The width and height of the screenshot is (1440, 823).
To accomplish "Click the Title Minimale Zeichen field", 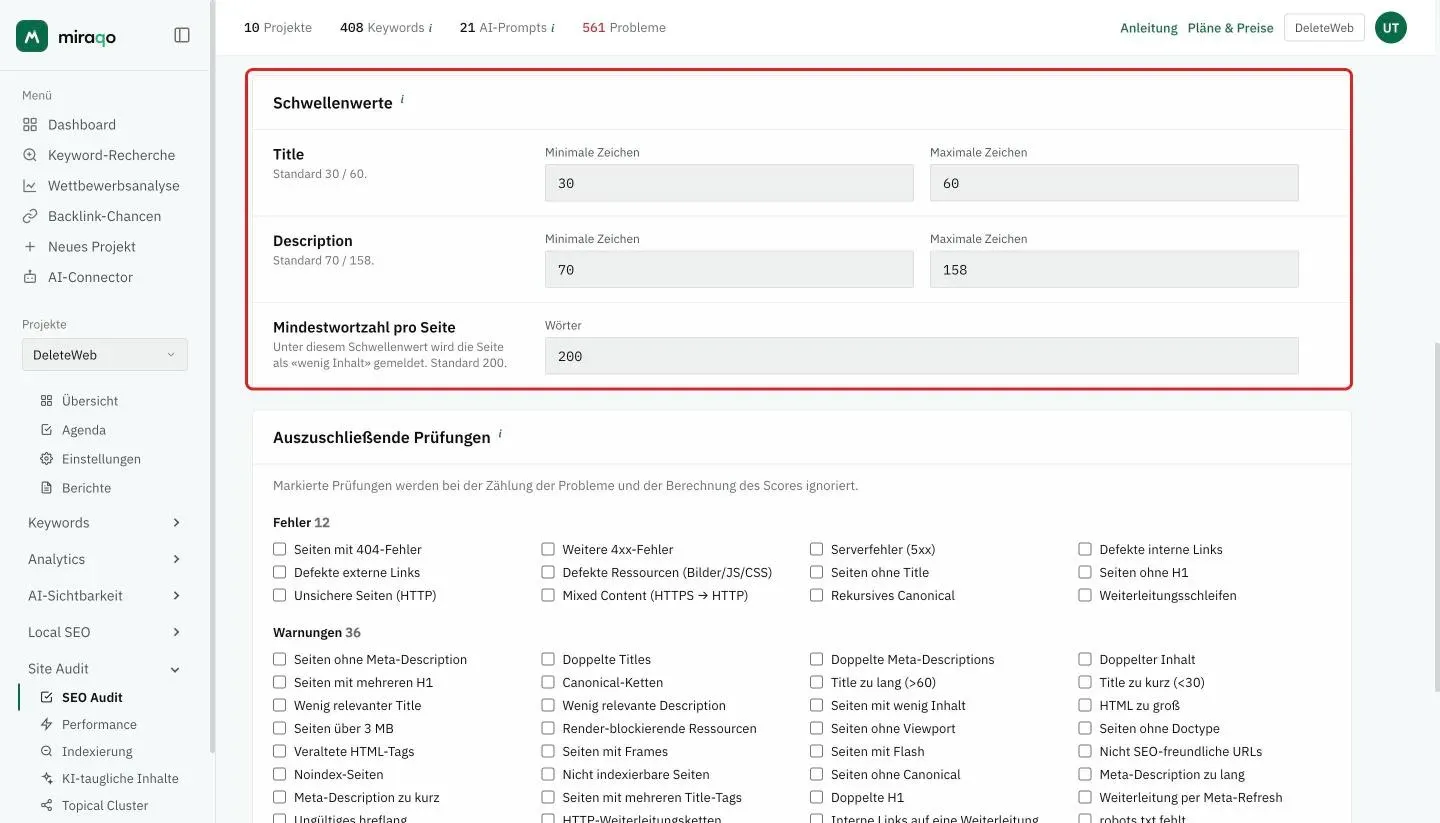I will 729,183.
